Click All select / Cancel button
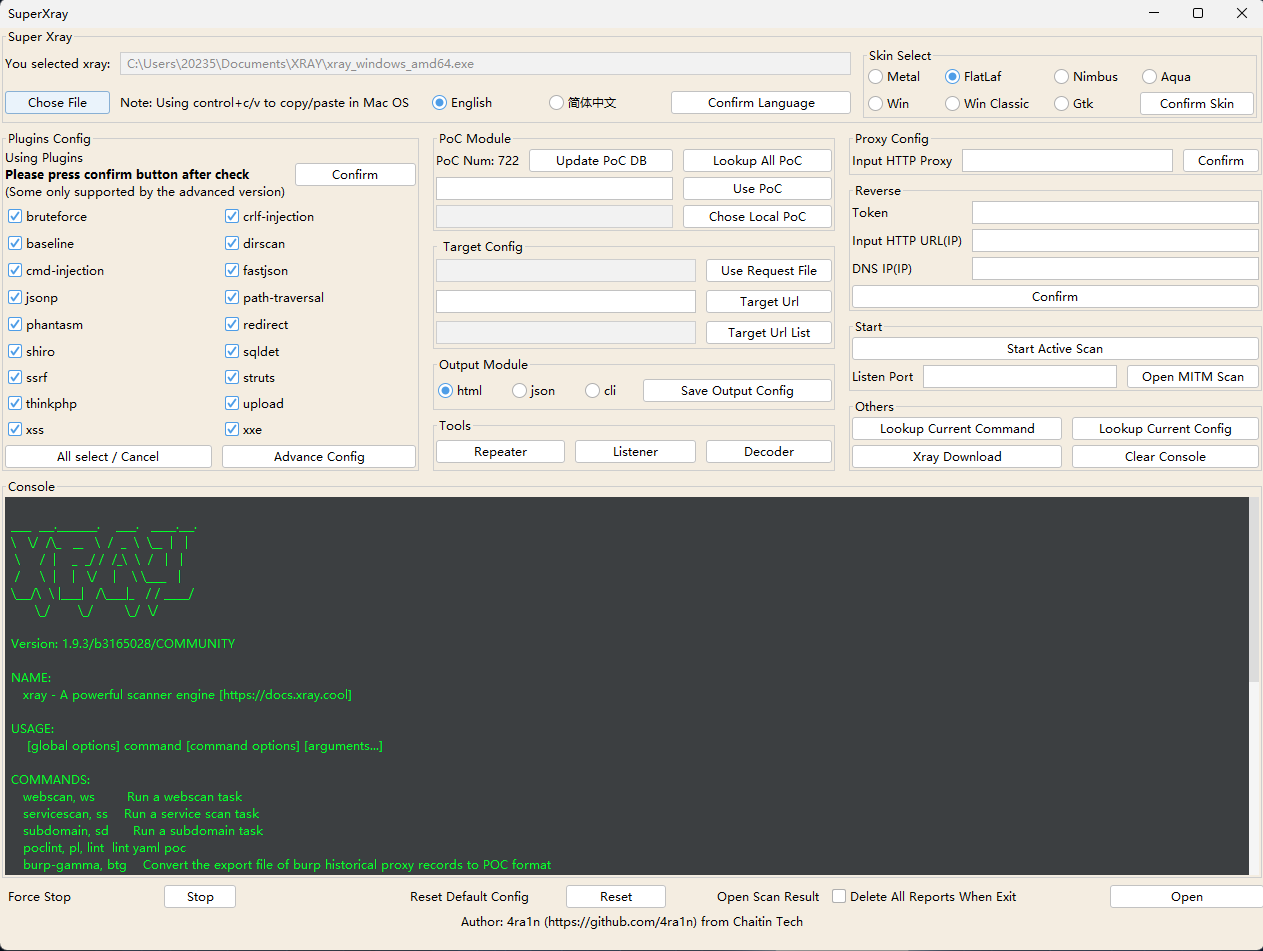Viewport: 1263px width, 951px height. point(108,457)
